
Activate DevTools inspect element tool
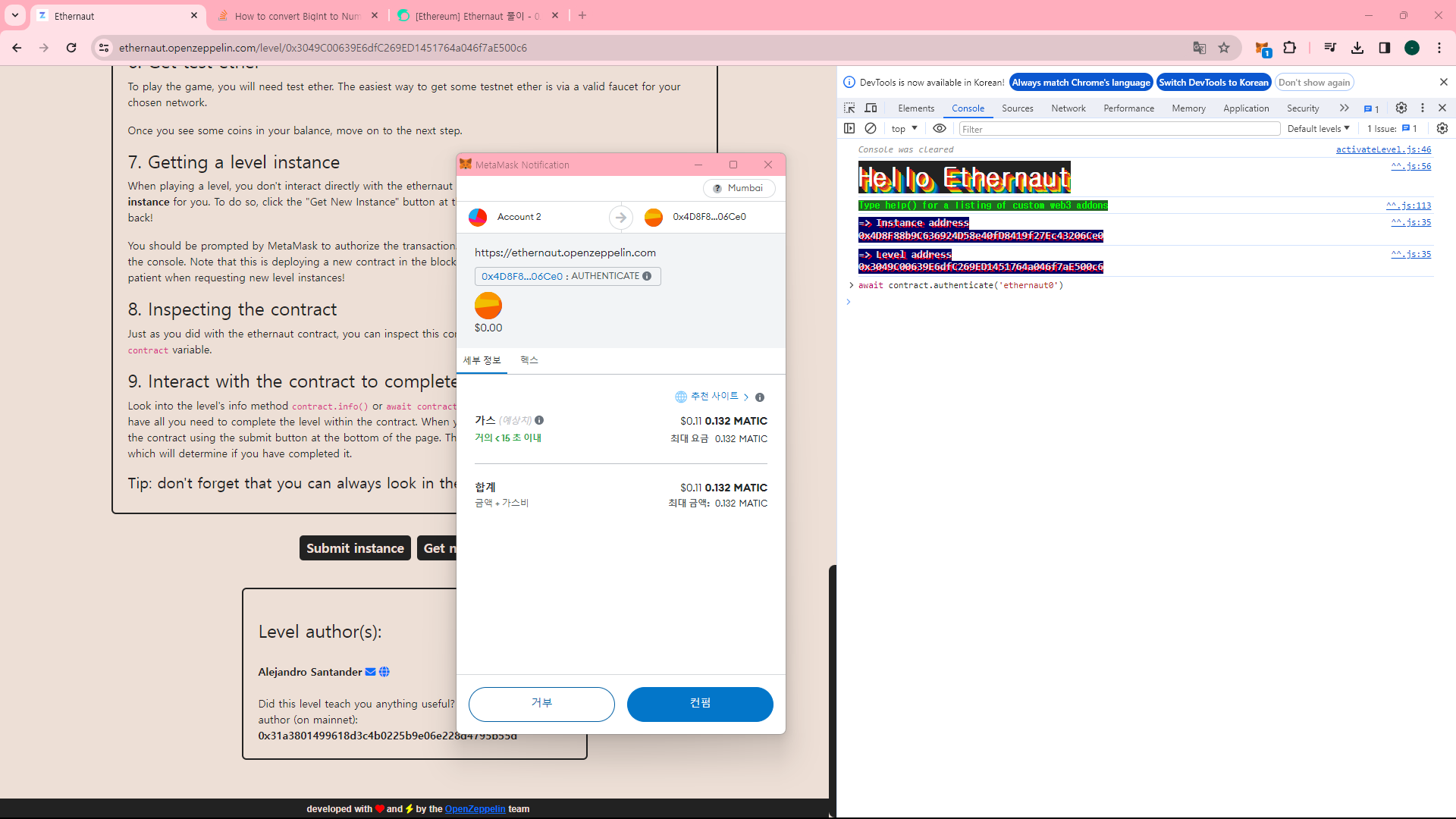click(849, 108)
